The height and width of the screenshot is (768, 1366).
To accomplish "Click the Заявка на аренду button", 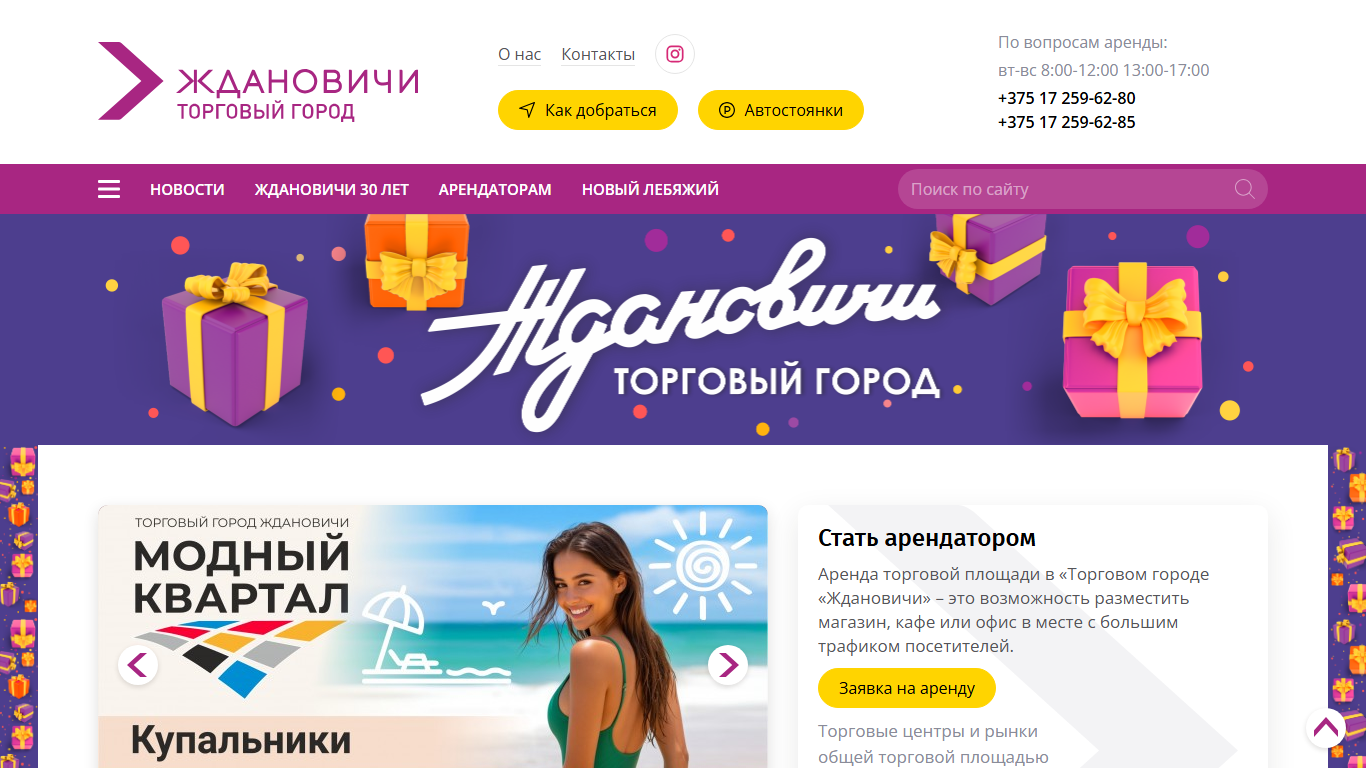I will tap(907, 688).
